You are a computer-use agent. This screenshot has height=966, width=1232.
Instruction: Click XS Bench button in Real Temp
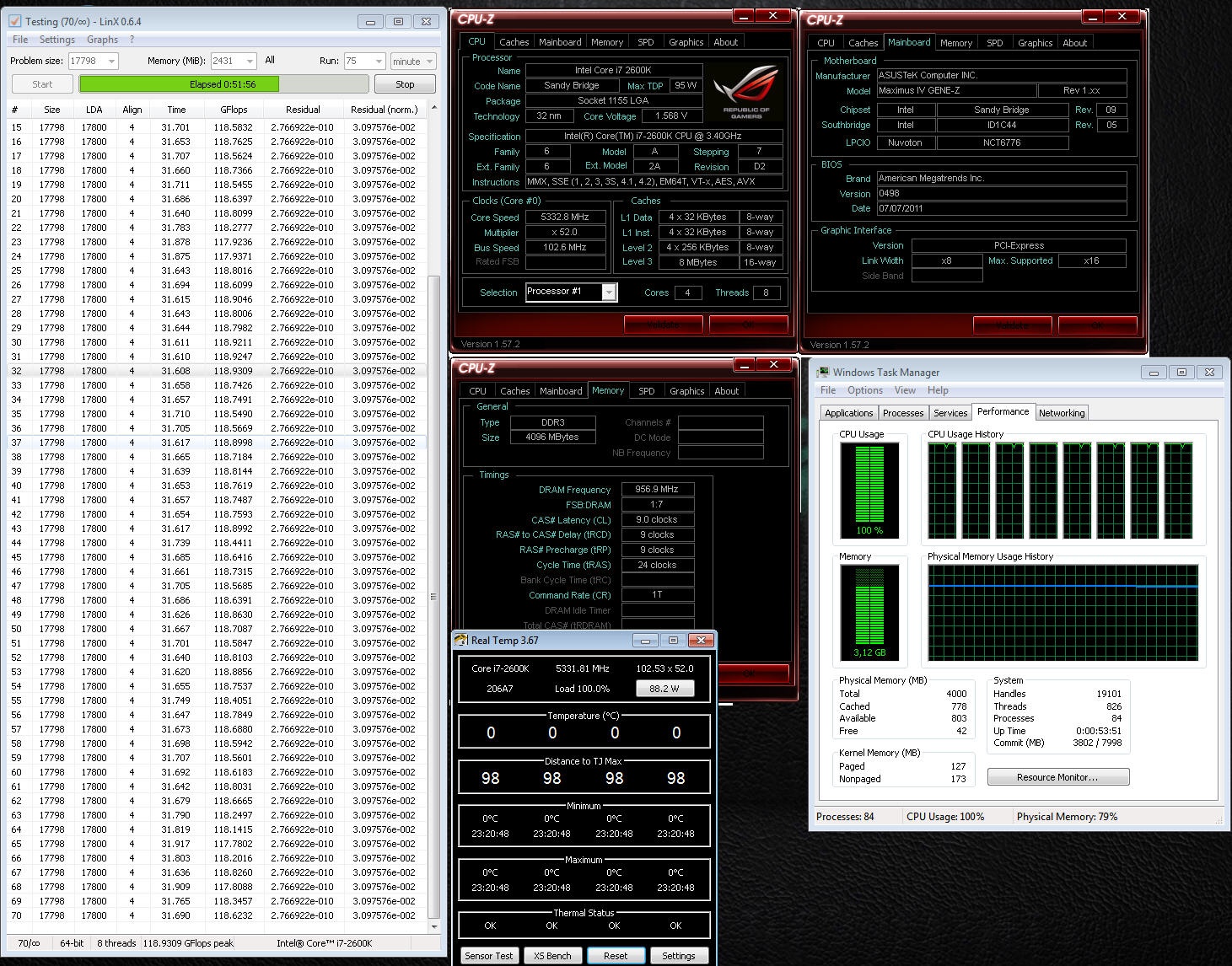point(552,956)
